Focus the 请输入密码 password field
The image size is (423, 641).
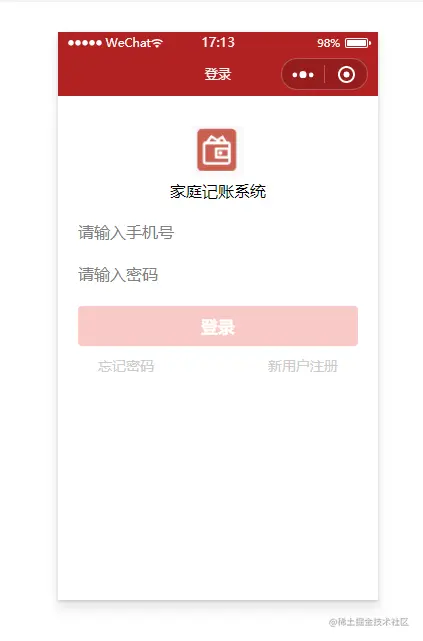218,275
